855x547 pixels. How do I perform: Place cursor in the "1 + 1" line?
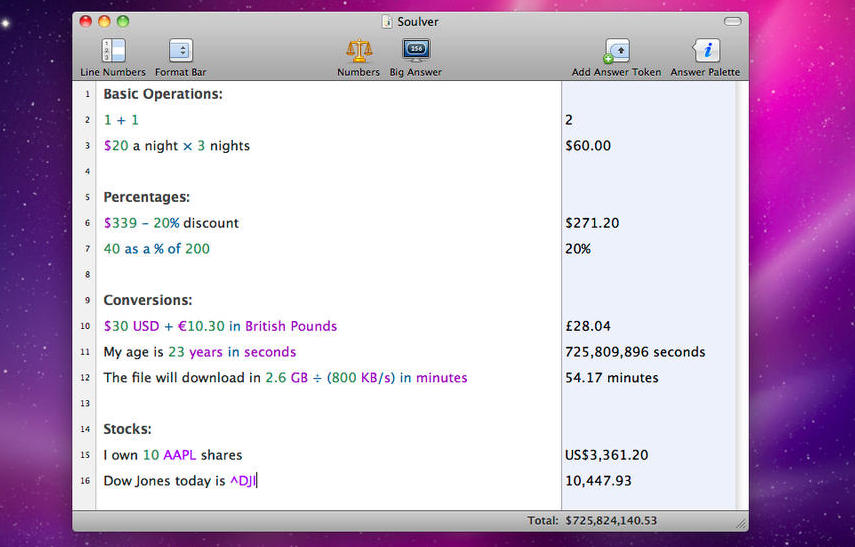pyautogui.click(x=121, y=120)
